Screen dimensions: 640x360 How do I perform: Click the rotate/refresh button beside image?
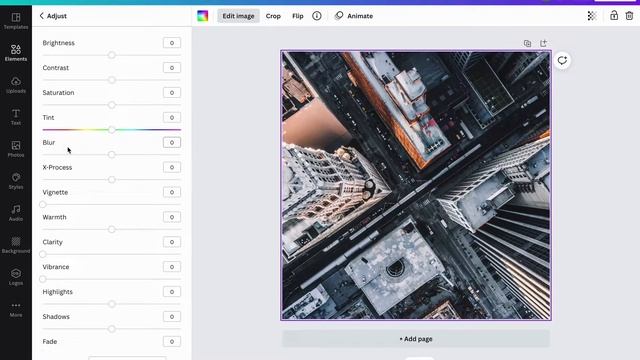562,60
